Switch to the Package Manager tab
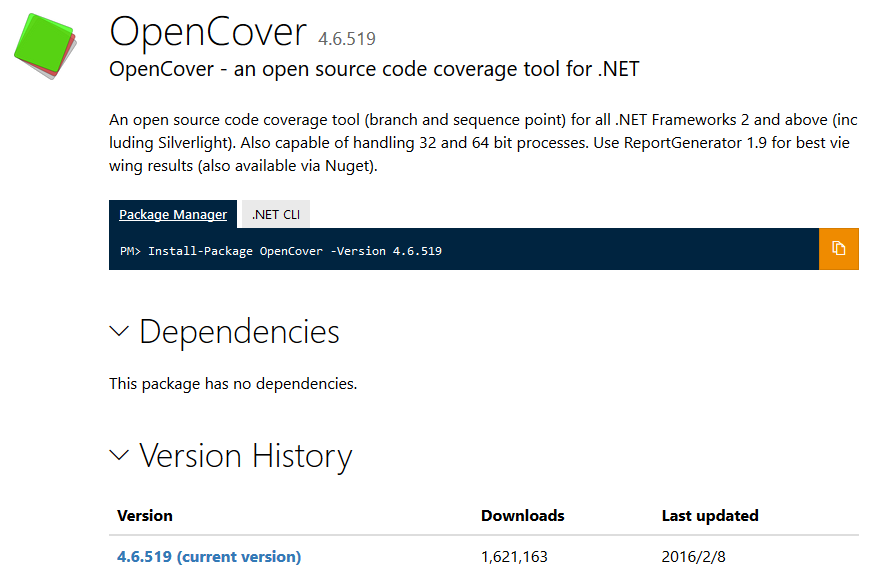883x576 pixels. point(173,214)
